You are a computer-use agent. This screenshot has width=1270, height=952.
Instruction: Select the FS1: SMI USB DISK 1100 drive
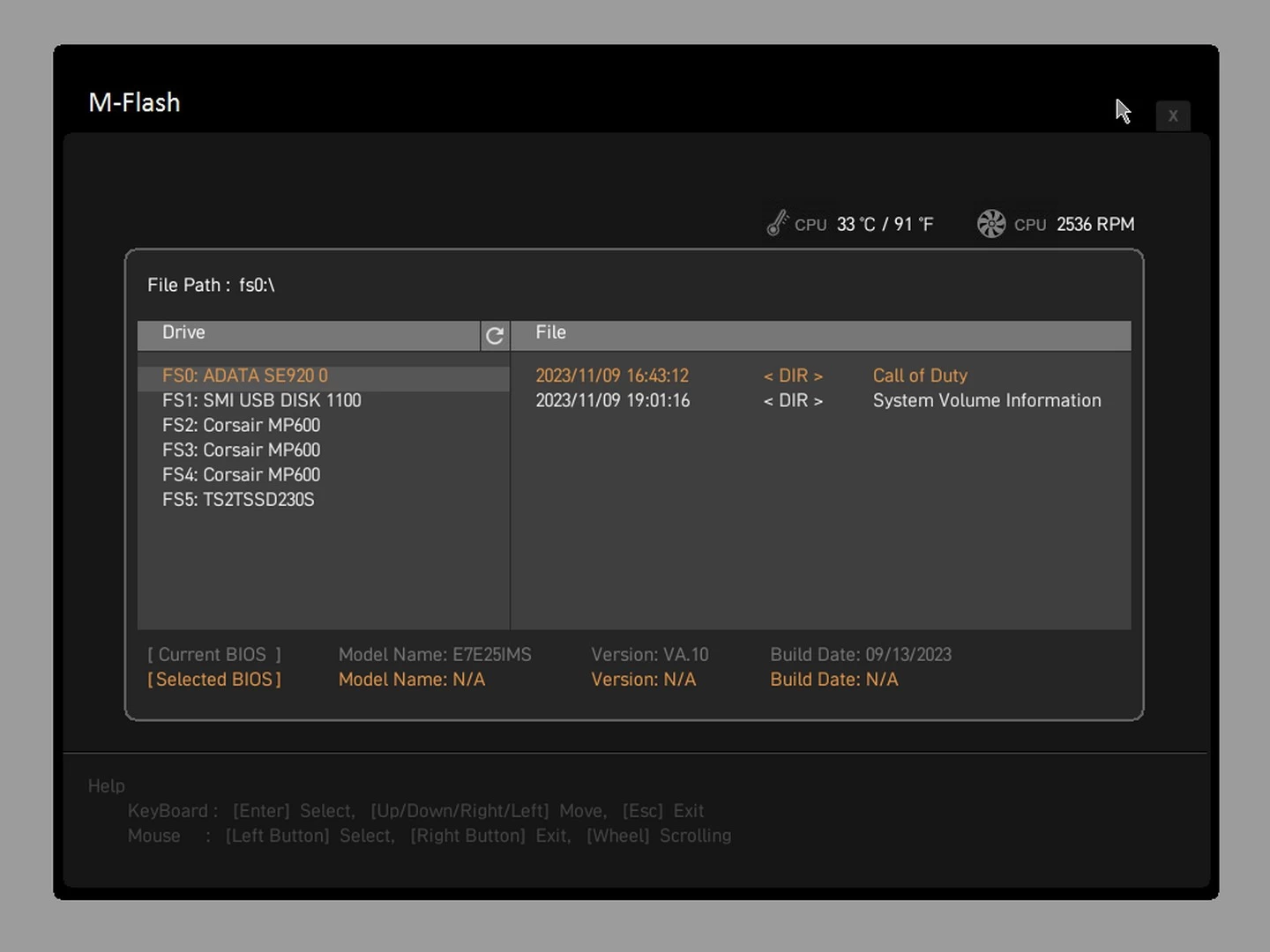261,400
